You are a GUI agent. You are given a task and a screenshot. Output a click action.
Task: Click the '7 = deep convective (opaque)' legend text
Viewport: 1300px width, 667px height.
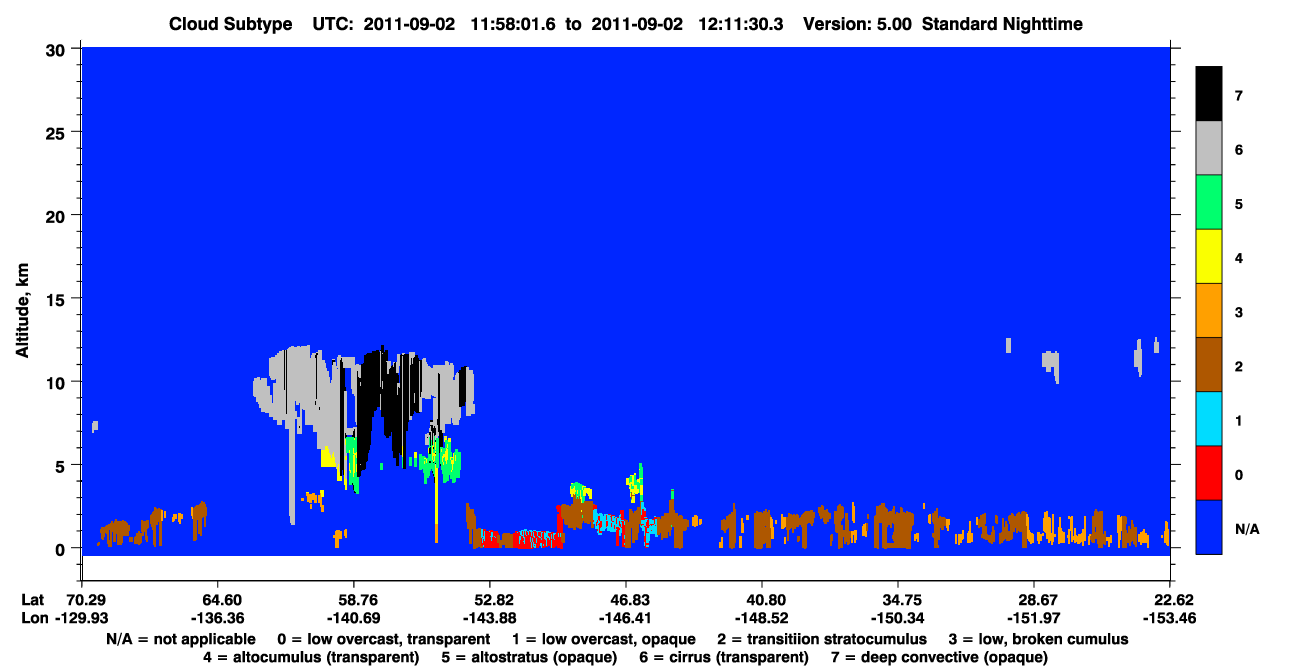coord(939,657)
